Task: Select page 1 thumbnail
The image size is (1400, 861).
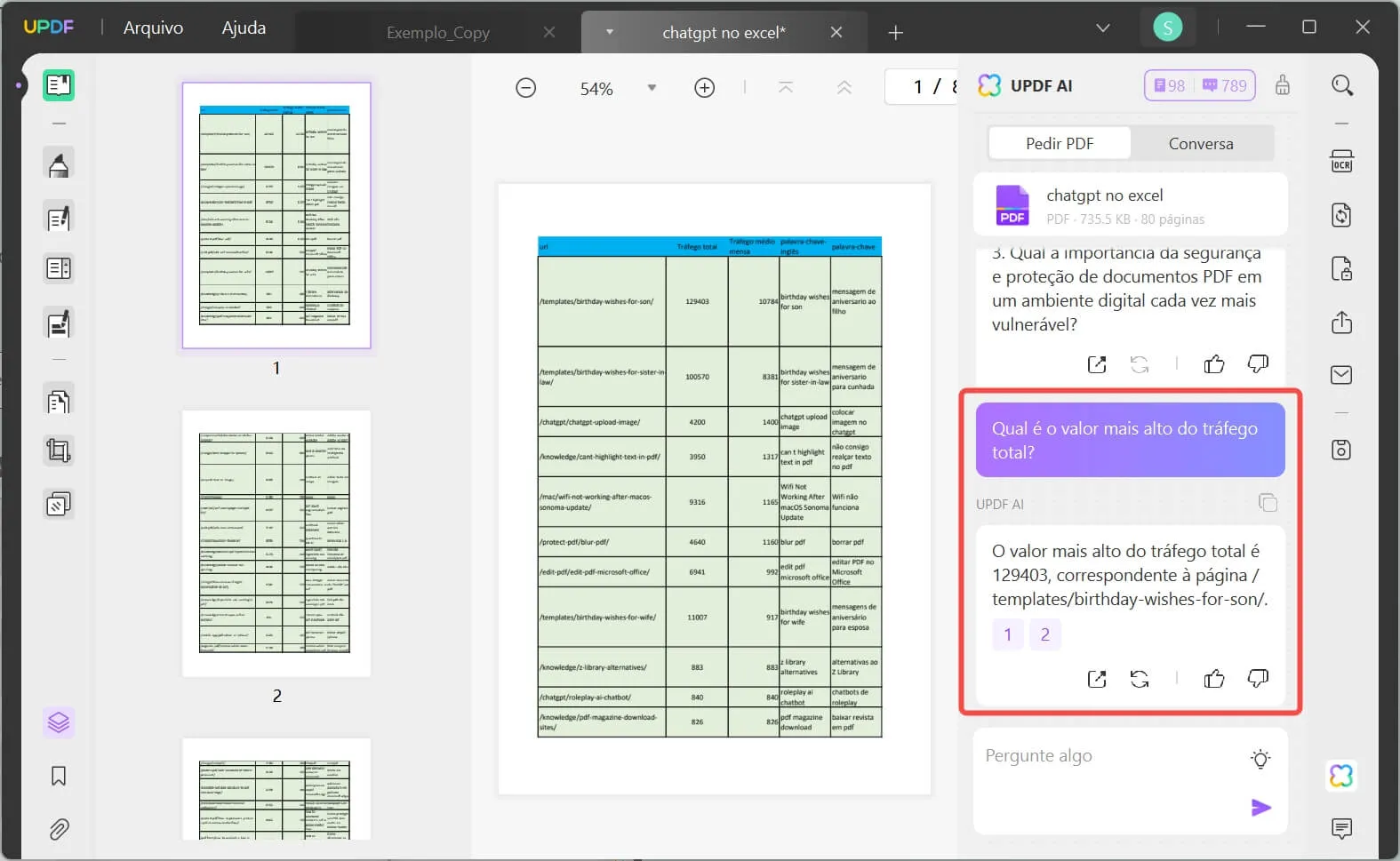Action: pos(276,216)
